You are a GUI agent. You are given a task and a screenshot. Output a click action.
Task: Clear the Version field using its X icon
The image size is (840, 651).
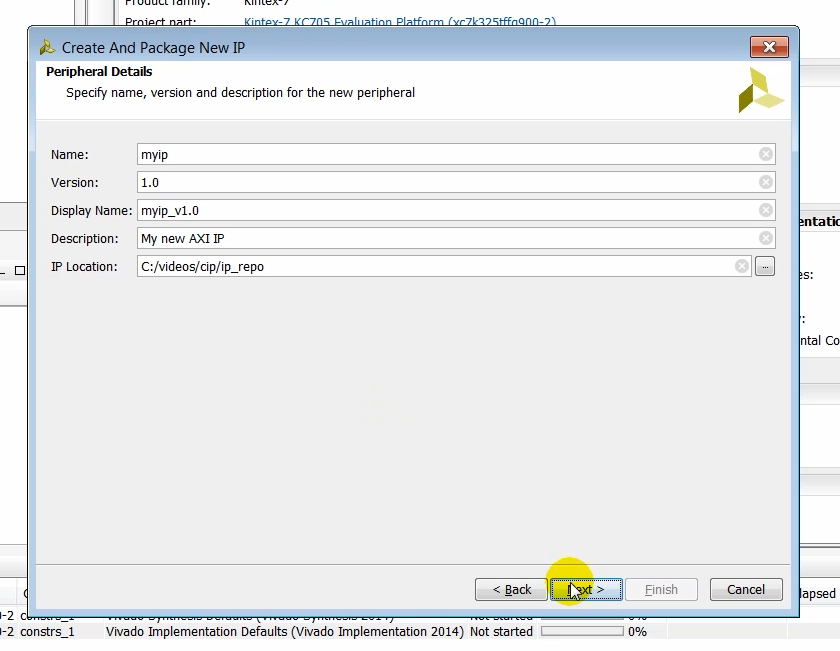coord(765,182)
